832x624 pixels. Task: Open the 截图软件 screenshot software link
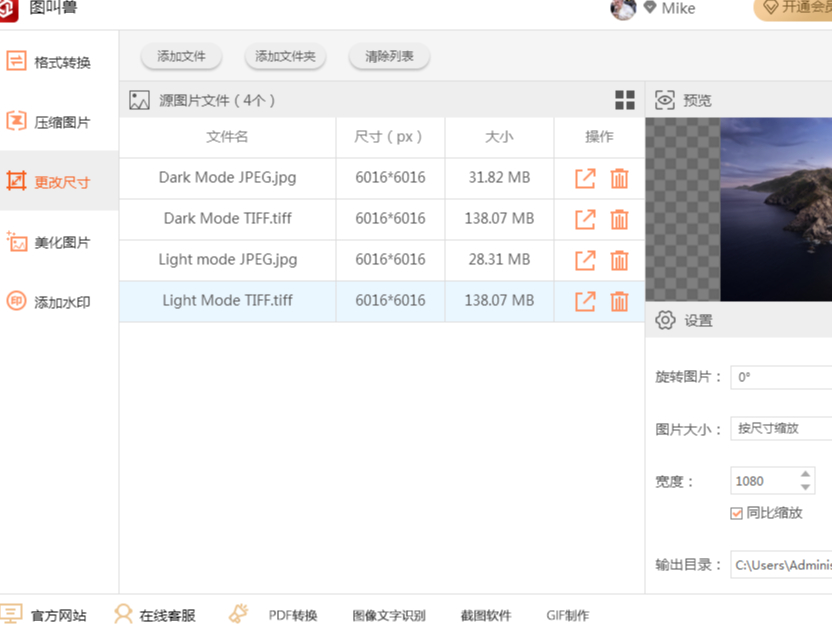[x=486, y=616]
